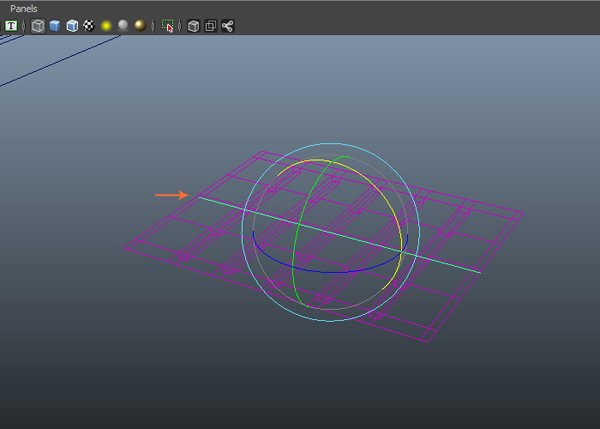Click the gold sphere shading icon
Screen dimensions: 600x429
140,26
